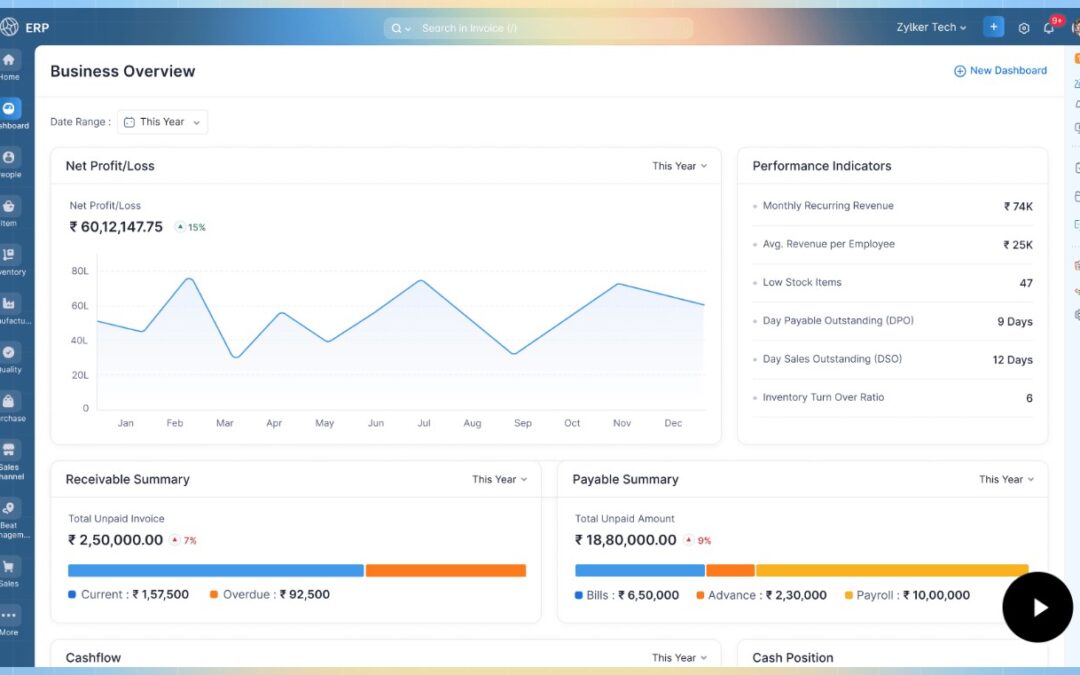Open the Inventory module from the sidebar

pyautogui.click(x=10, y=255)
